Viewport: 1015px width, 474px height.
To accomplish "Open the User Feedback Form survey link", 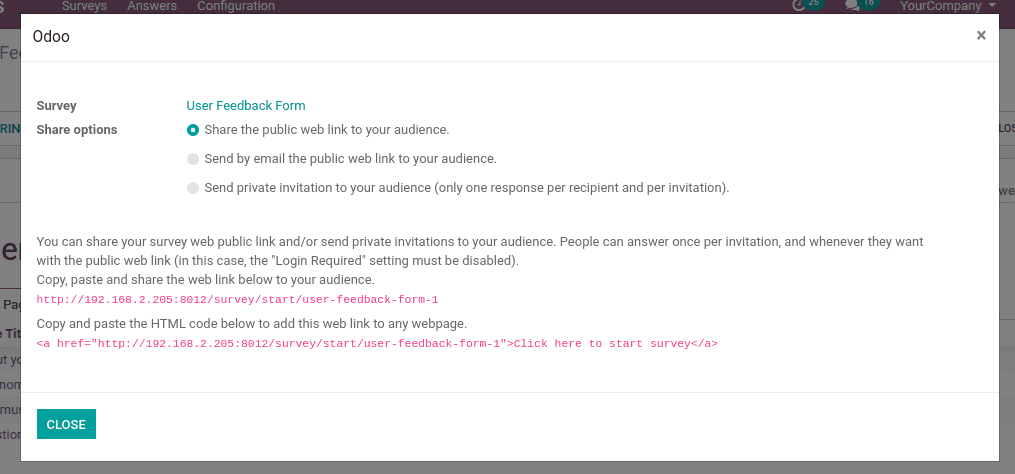I will (246, 106).
